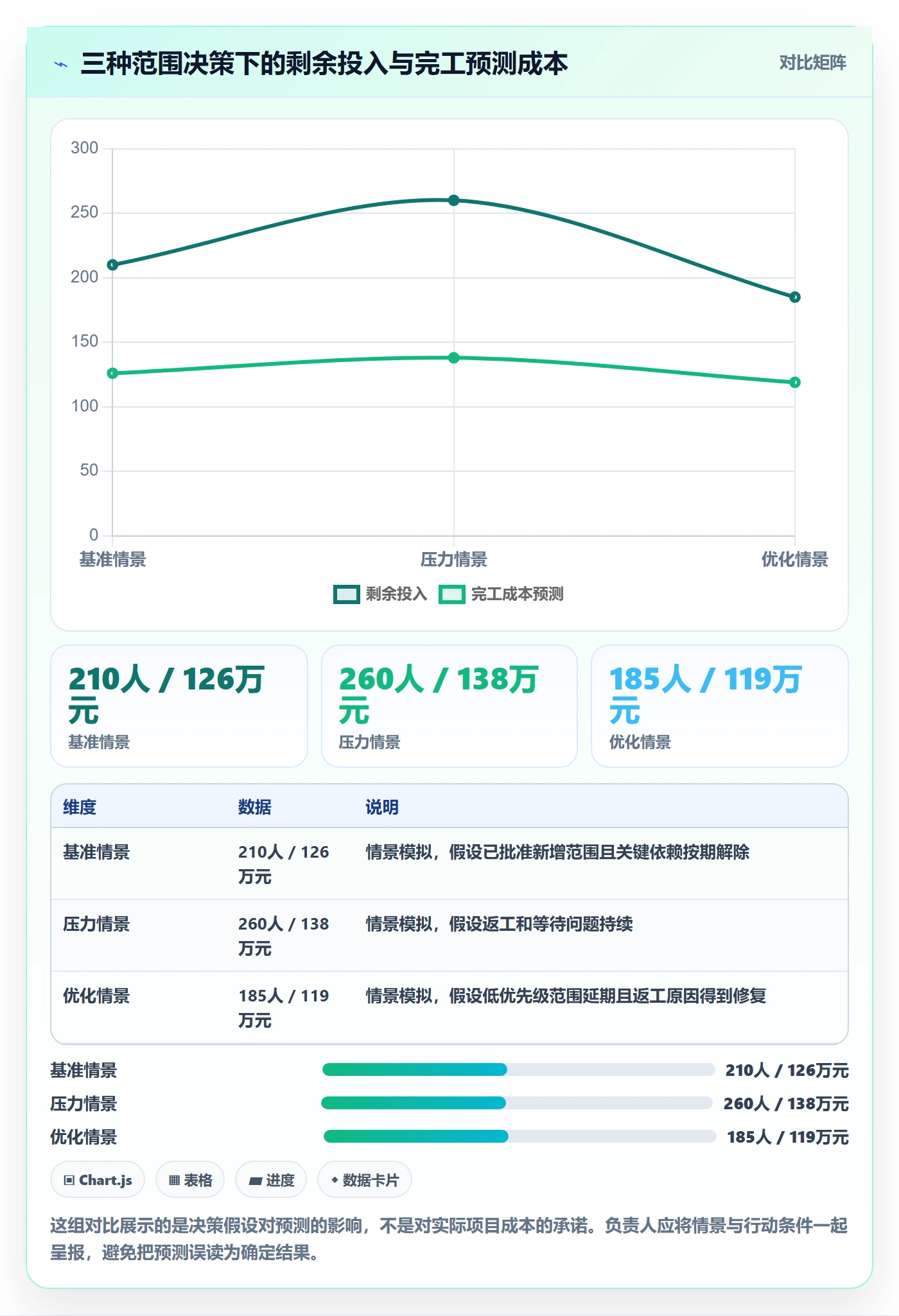
Task: Click the progress-row label 压力情景
Action: 84,1104
